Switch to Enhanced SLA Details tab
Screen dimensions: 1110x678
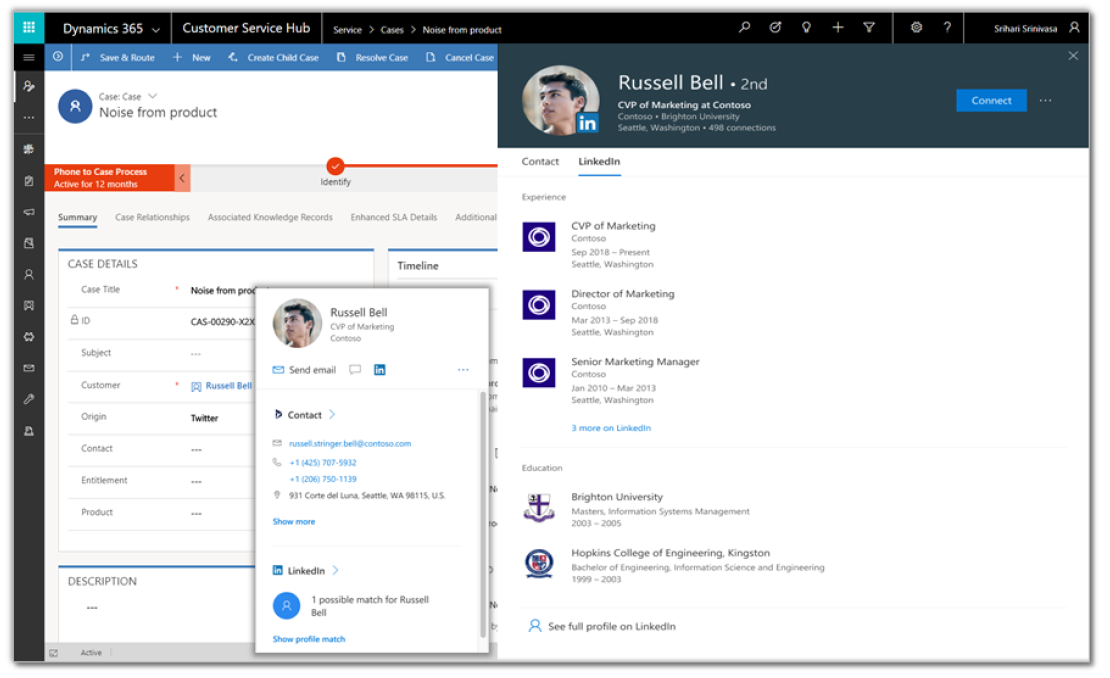pyautogui.click(x=394, y=217)
